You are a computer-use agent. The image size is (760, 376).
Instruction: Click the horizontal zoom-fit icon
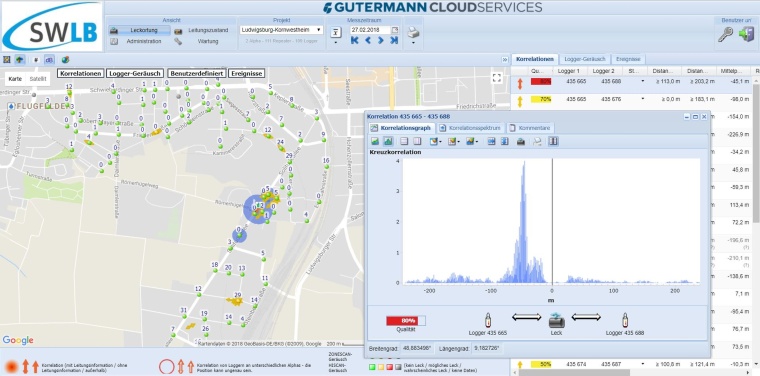pos(491,141)
